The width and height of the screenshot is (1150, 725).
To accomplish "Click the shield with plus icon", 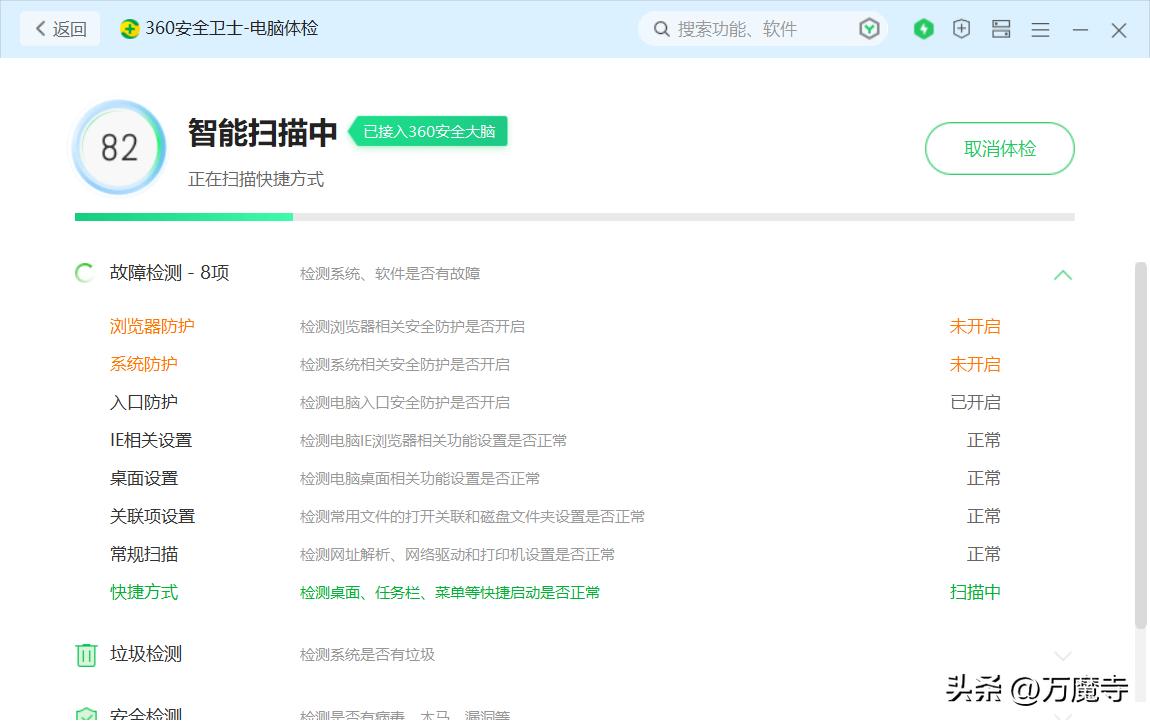I will (x=961, y=29).
